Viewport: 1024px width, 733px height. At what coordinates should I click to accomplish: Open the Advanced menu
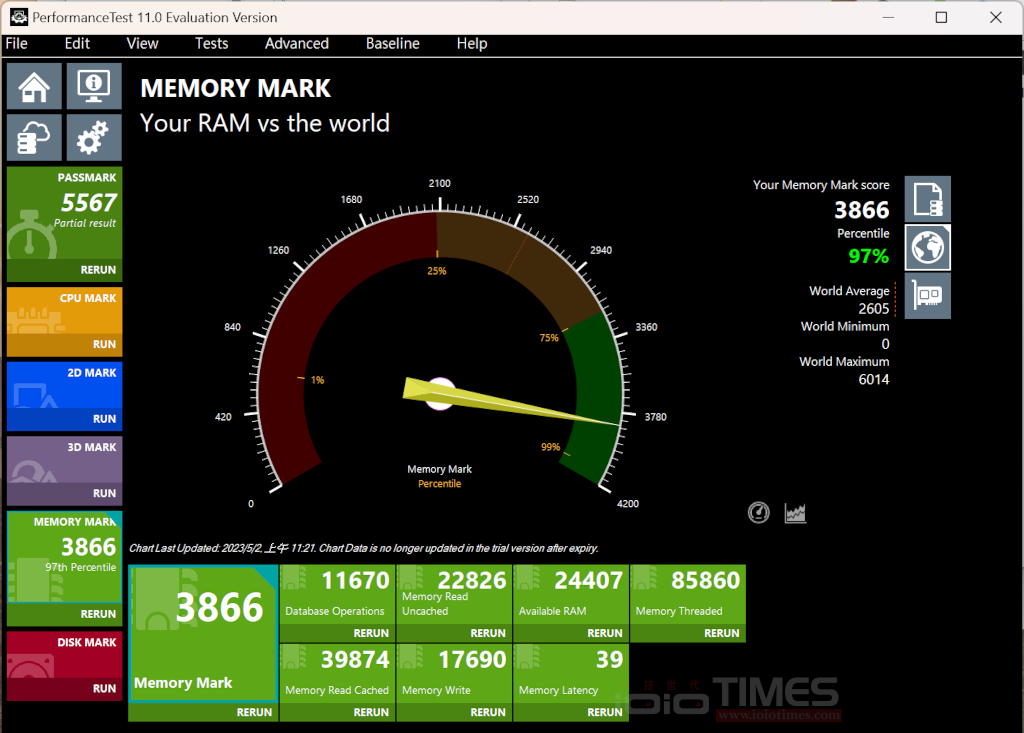[296, 43]
